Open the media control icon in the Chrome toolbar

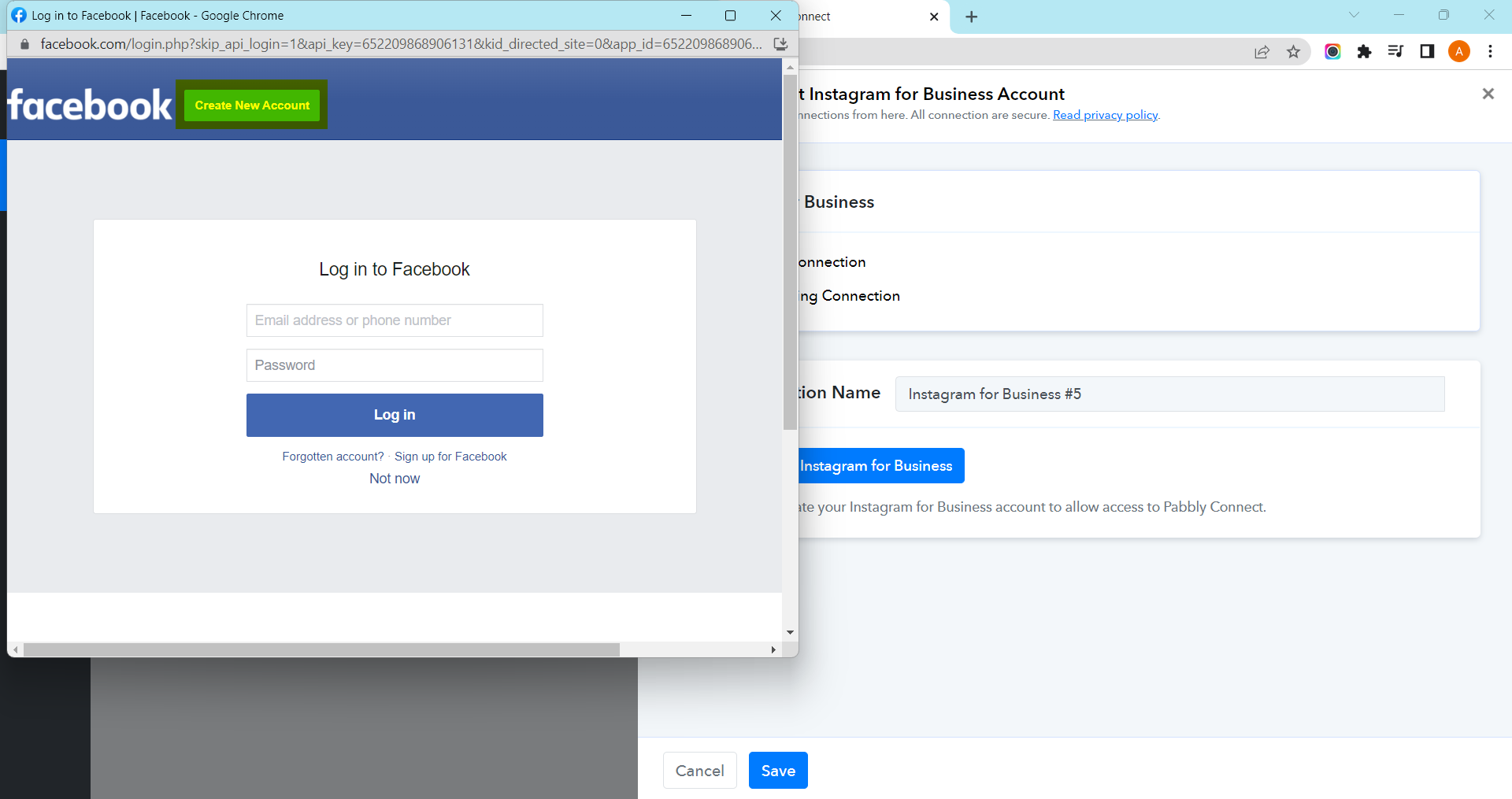(x=1395, y=52)
